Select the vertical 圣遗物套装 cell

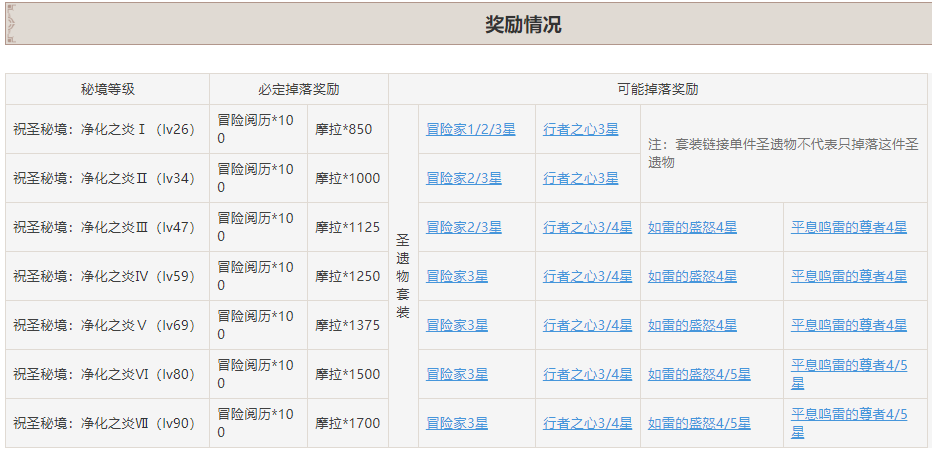coord(403,276)
